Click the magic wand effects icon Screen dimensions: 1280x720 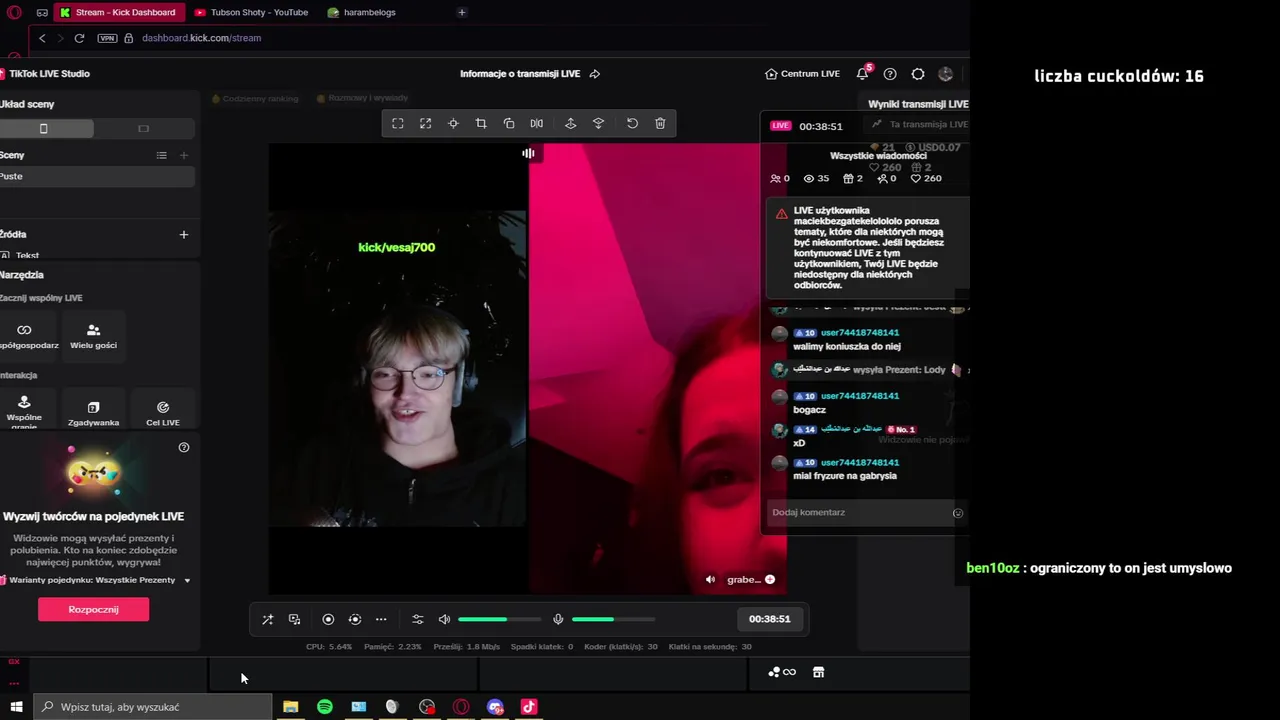[x=267, y=619]
